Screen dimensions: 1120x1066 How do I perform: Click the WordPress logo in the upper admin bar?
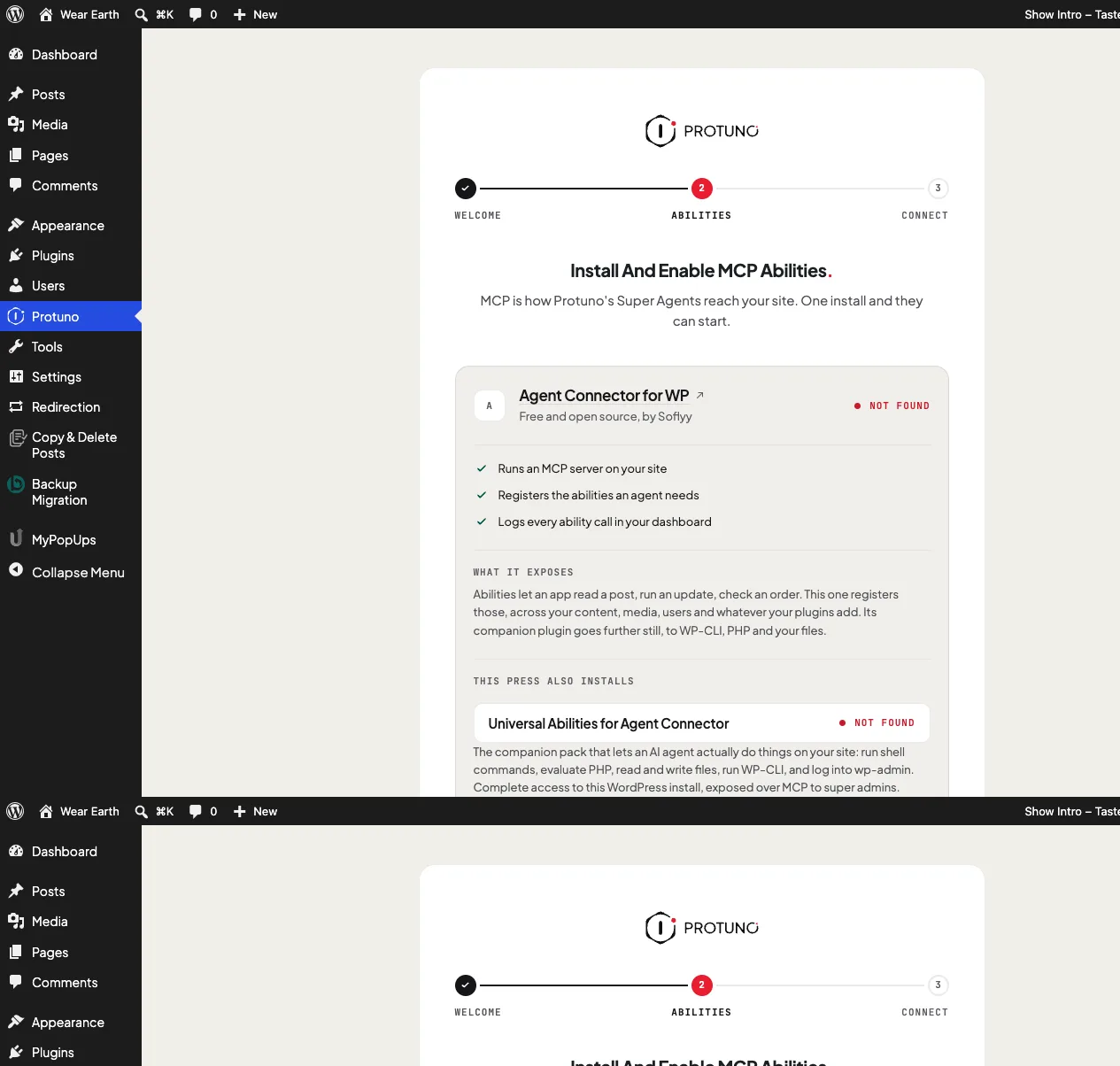pos(15,14)
